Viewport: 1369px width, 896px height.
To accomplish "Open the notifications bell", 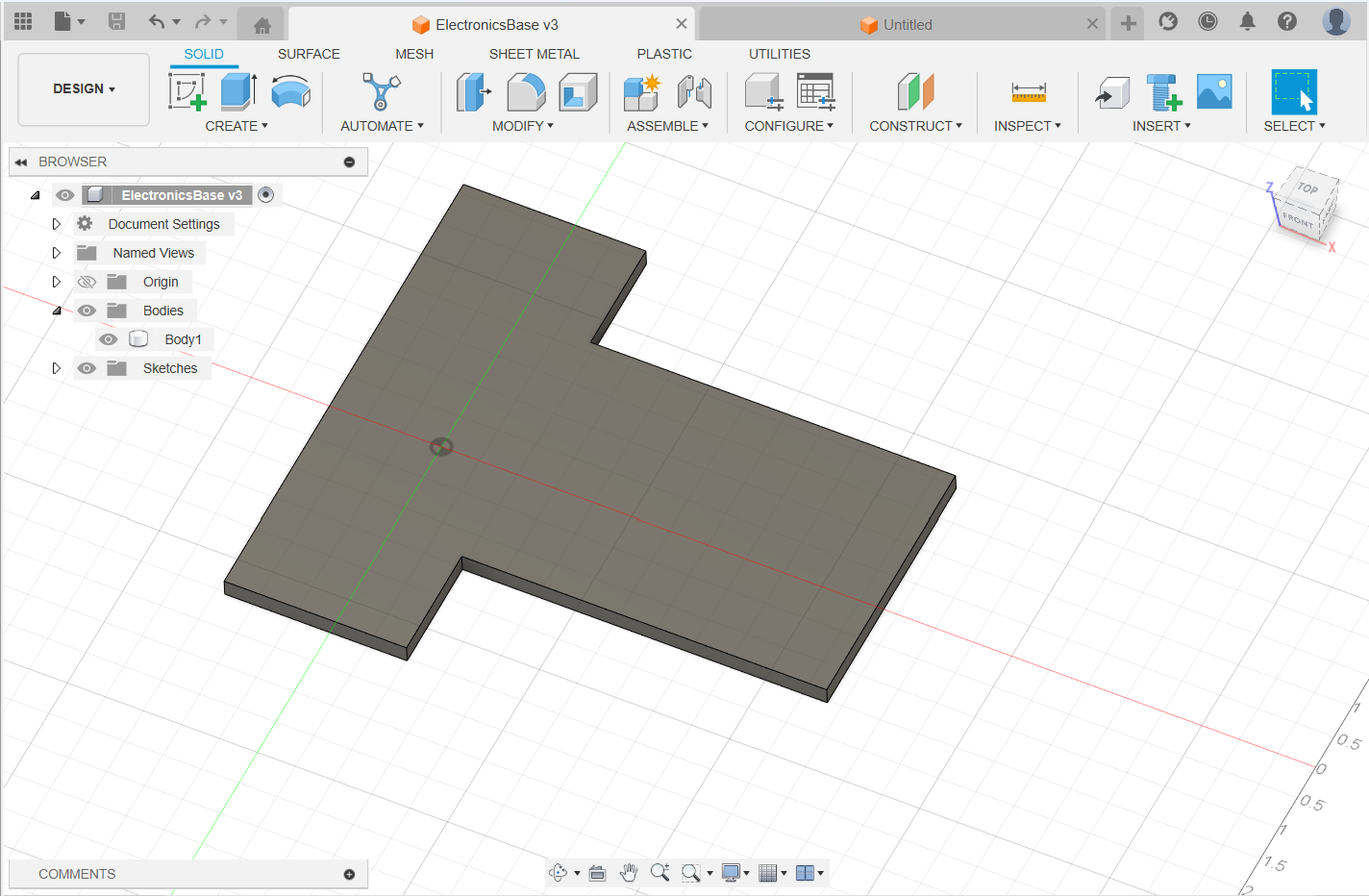I will 1248,21.
